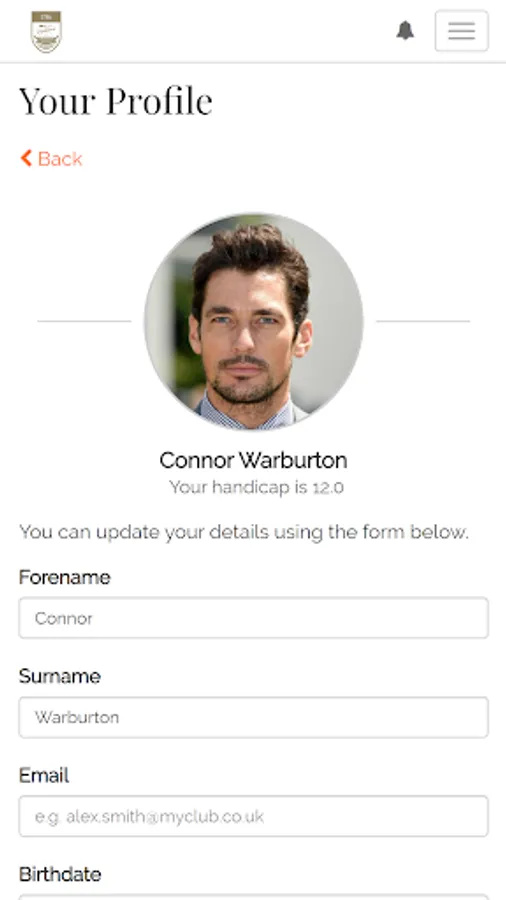Go back using the Back link

[51, 158]
